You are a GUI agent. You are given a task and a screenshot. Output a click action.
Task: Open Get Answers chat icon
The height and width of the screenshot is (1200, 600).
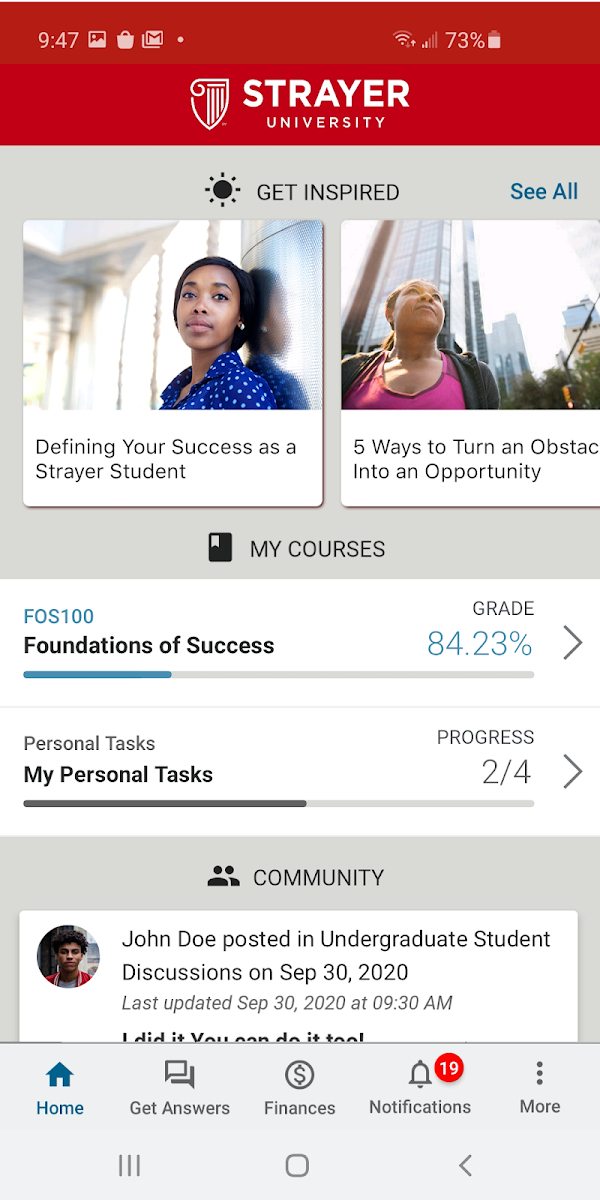pyautogui.click(x=180, y=1076)
